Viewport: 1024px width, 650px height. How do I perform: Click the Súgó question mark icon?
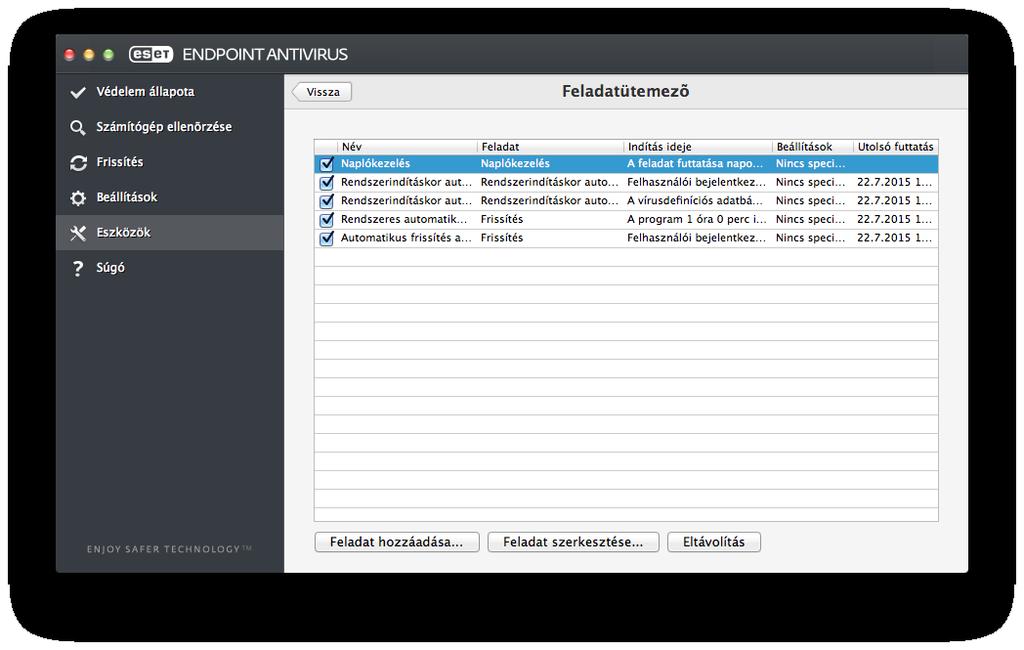(78, 268)
